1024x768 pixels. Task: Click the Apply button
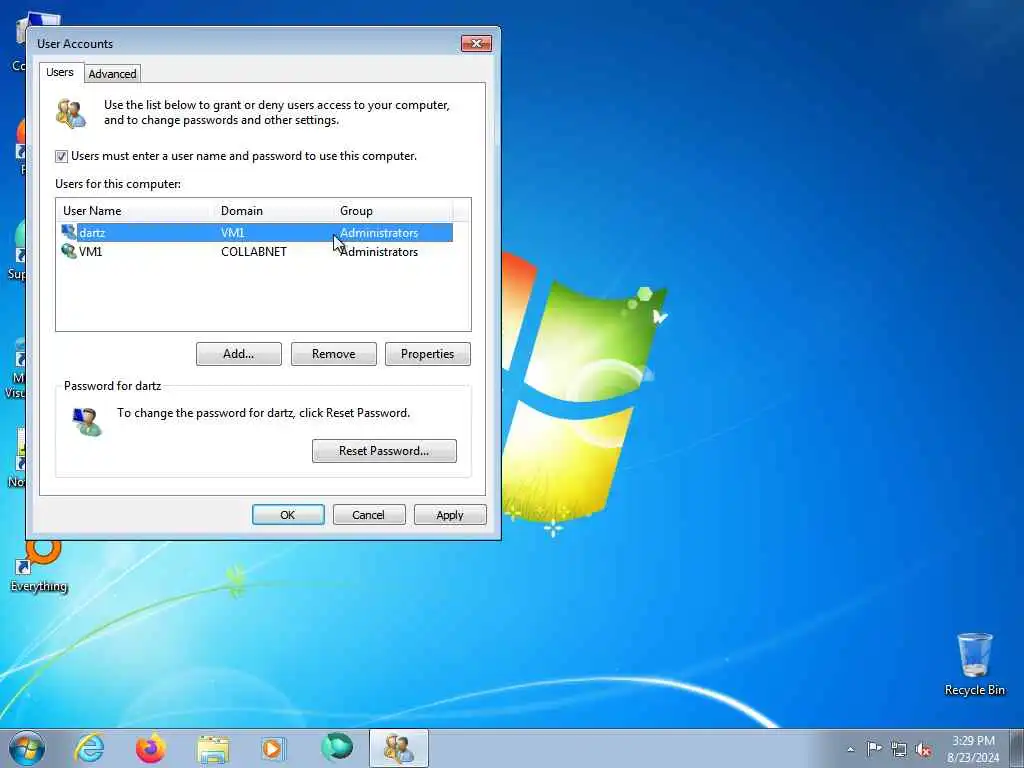[x=450, y=515]
